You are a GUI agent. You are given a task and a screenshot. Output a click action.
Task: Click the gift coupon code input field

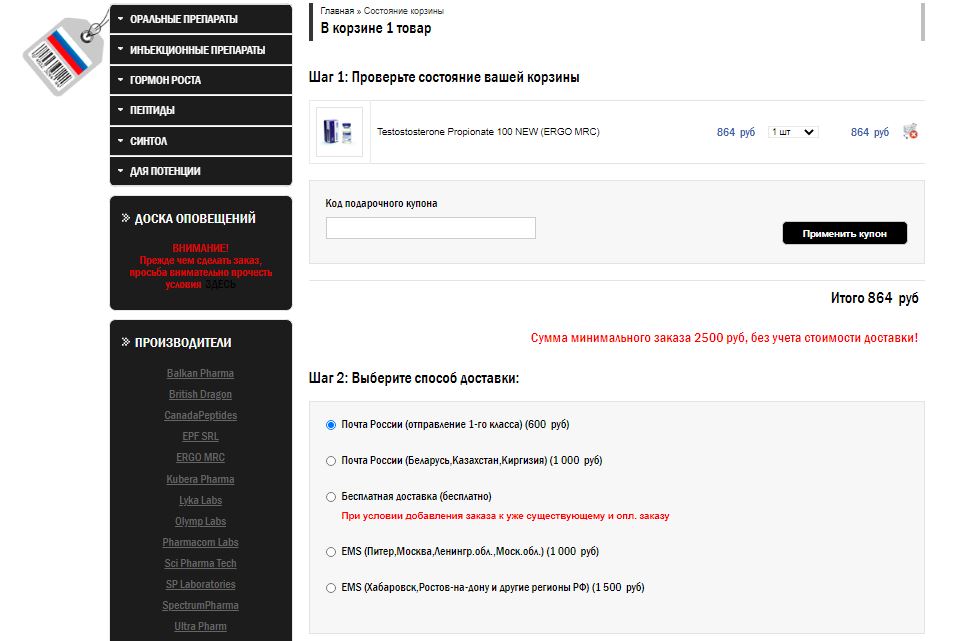pos(430,228)
